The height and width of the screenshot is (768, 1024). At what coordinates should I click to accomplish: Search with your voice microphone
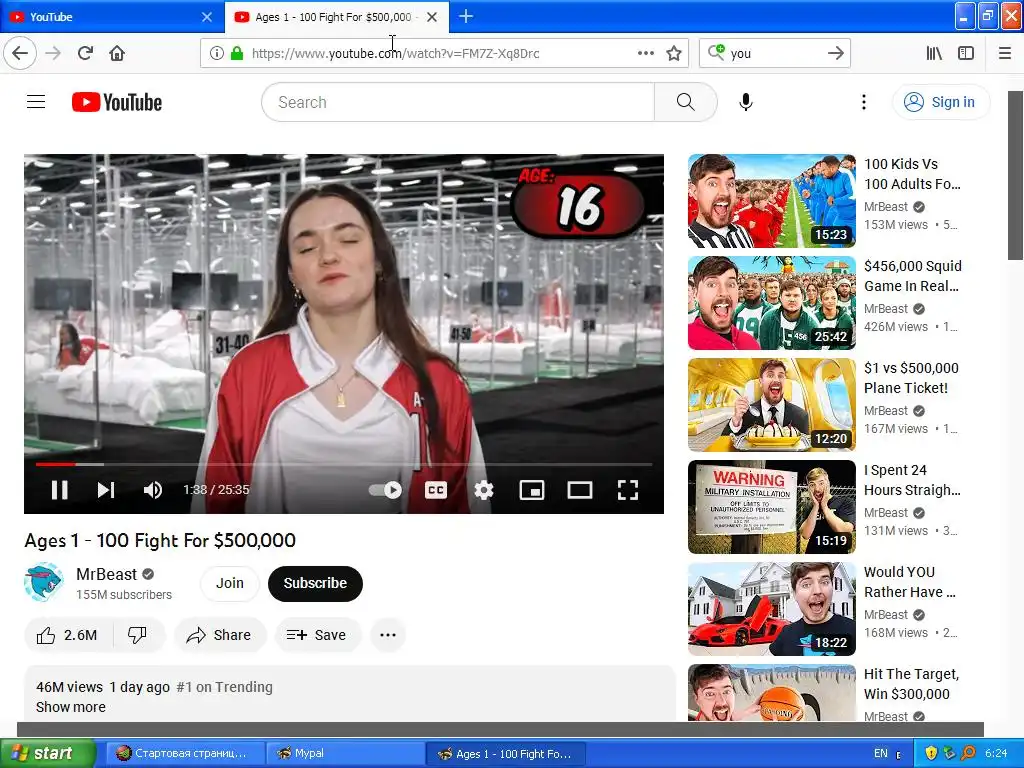tap(746, 102)
